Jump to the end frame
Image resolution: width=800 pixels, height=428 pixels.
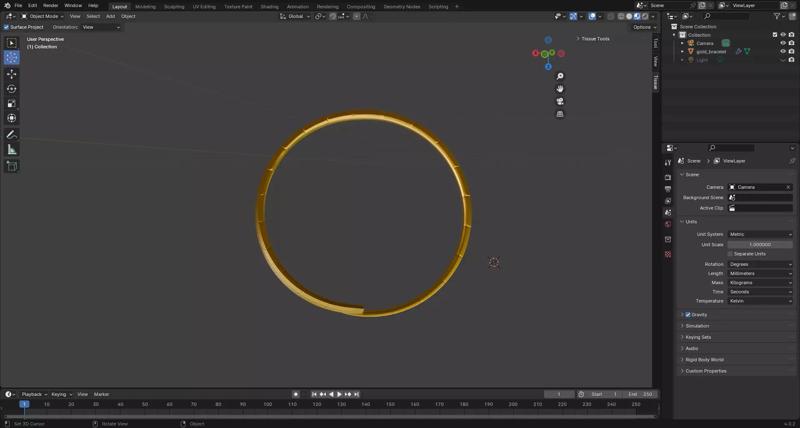tap(356, 394)
